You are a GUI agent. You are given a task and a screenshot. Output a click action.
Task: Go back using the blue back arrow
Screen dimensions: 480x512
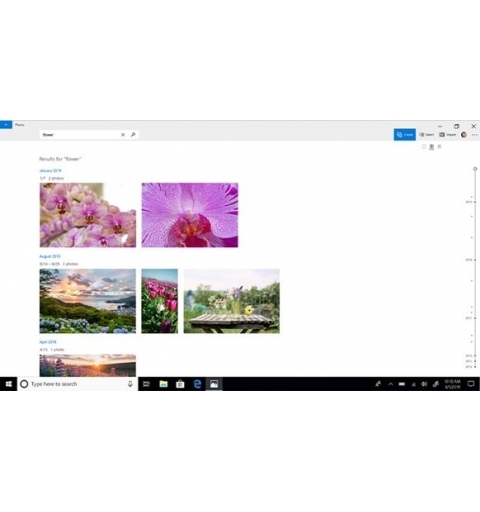point(6,125)
